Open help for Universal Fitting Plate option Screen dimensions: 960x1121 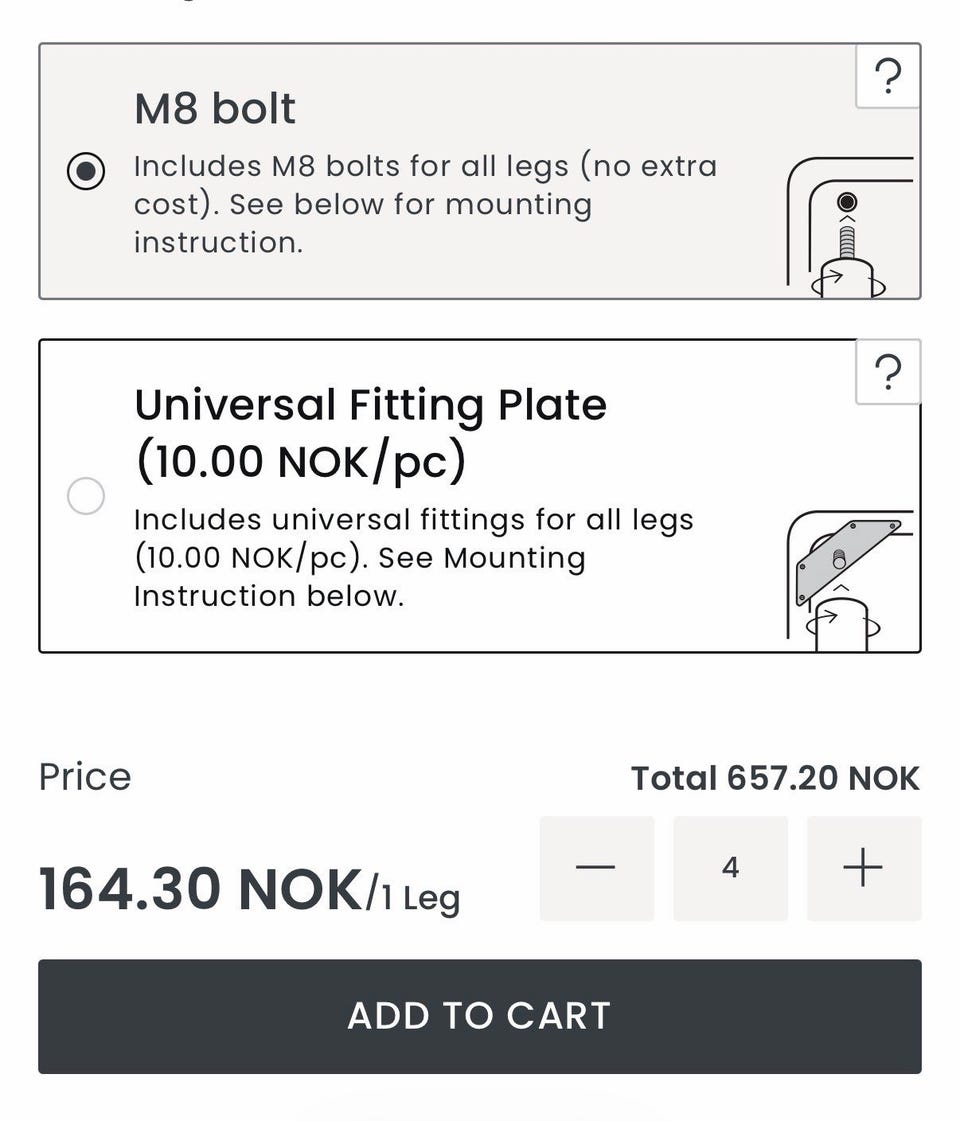[888, 372]
